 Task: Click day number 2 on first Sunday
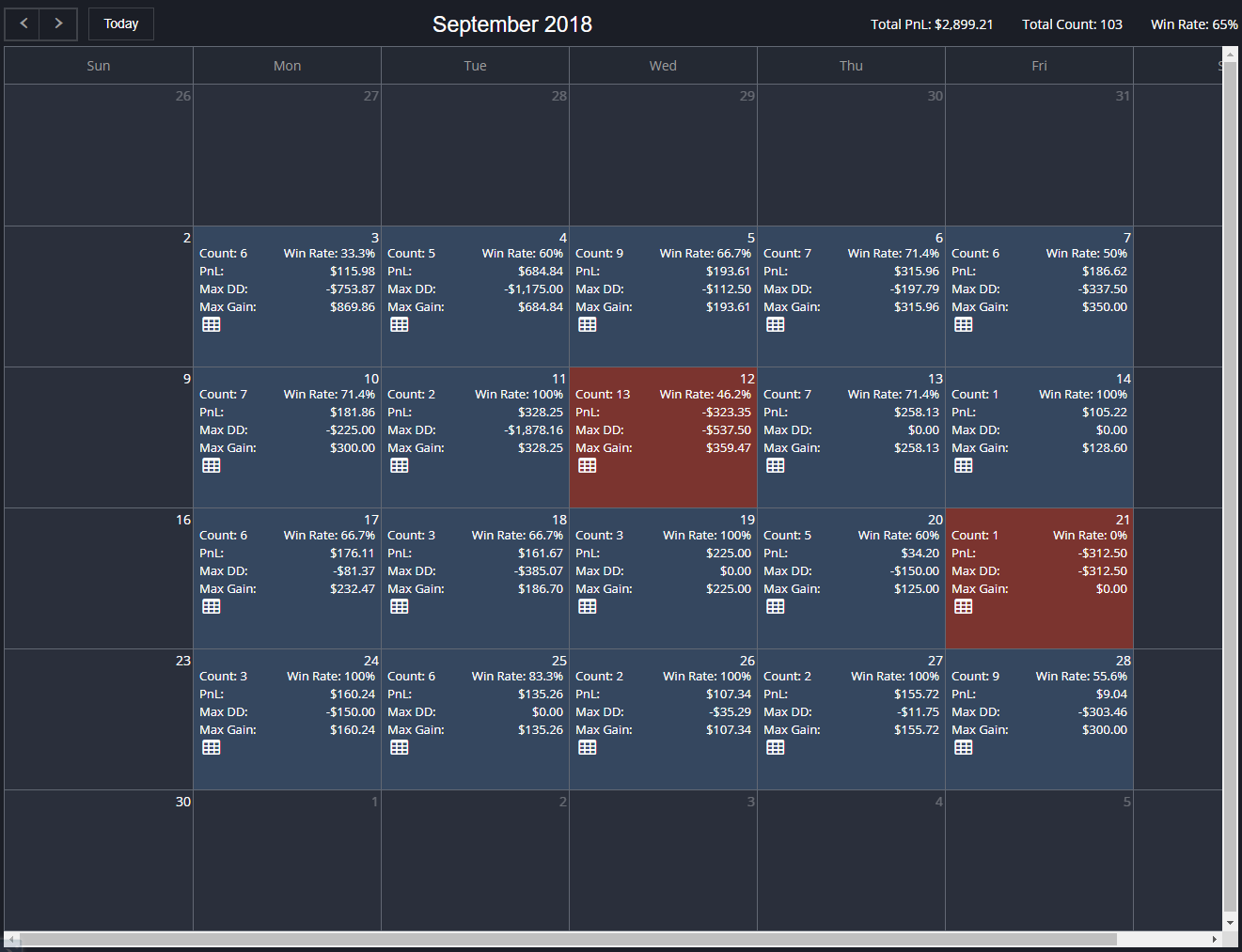[187, 238]
